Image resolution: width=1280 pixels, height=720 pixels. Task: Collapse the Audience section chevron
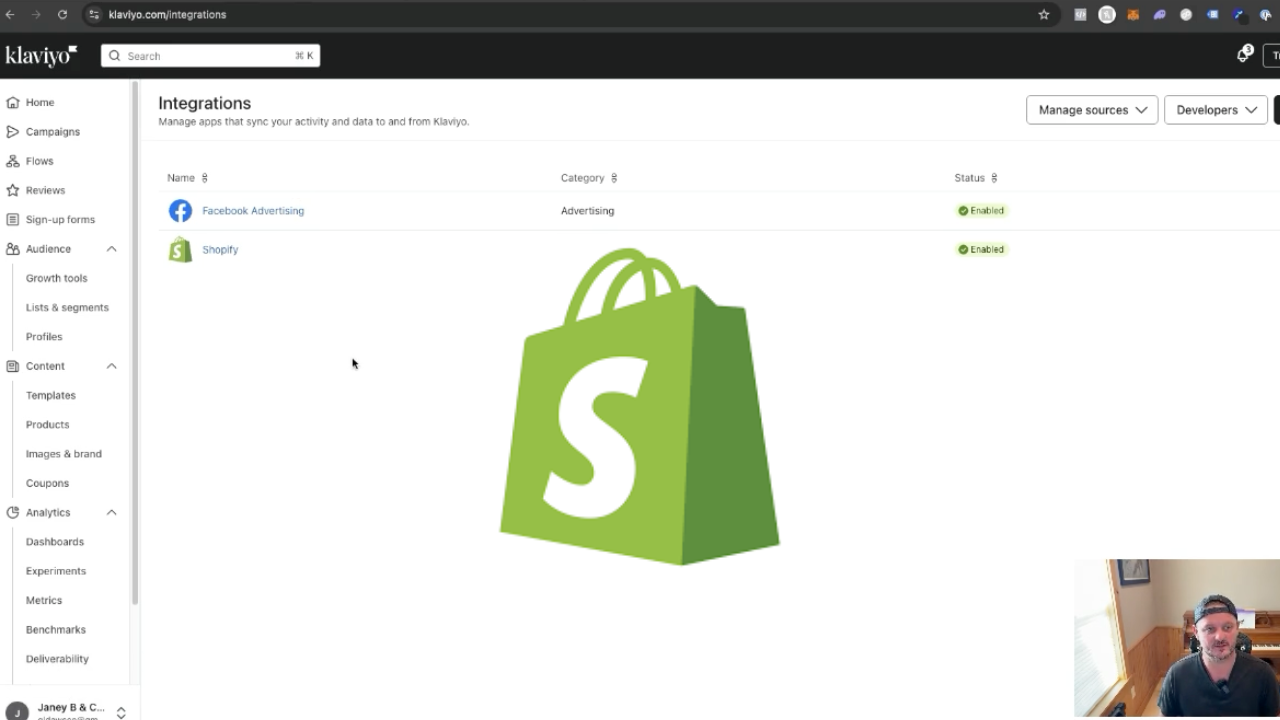point(112,249)
